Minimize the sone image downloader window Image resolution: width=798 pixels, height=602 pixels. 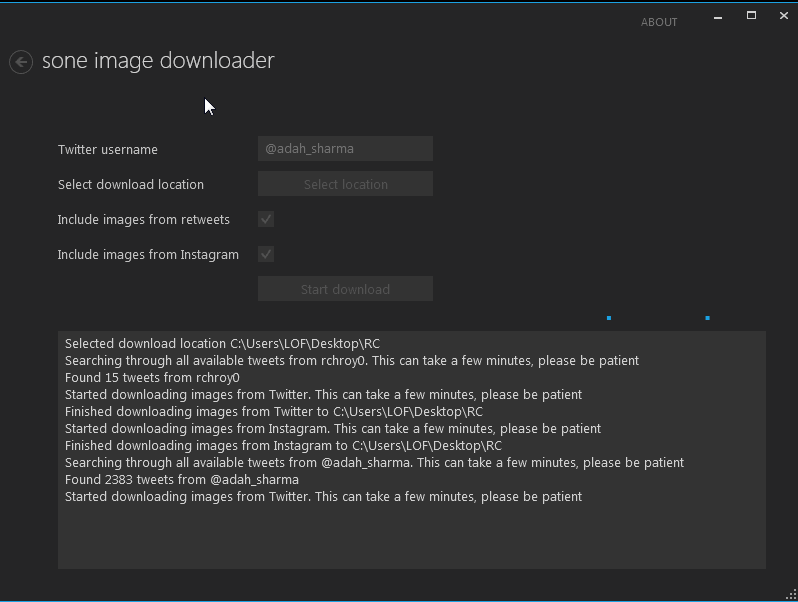[718, 17]
